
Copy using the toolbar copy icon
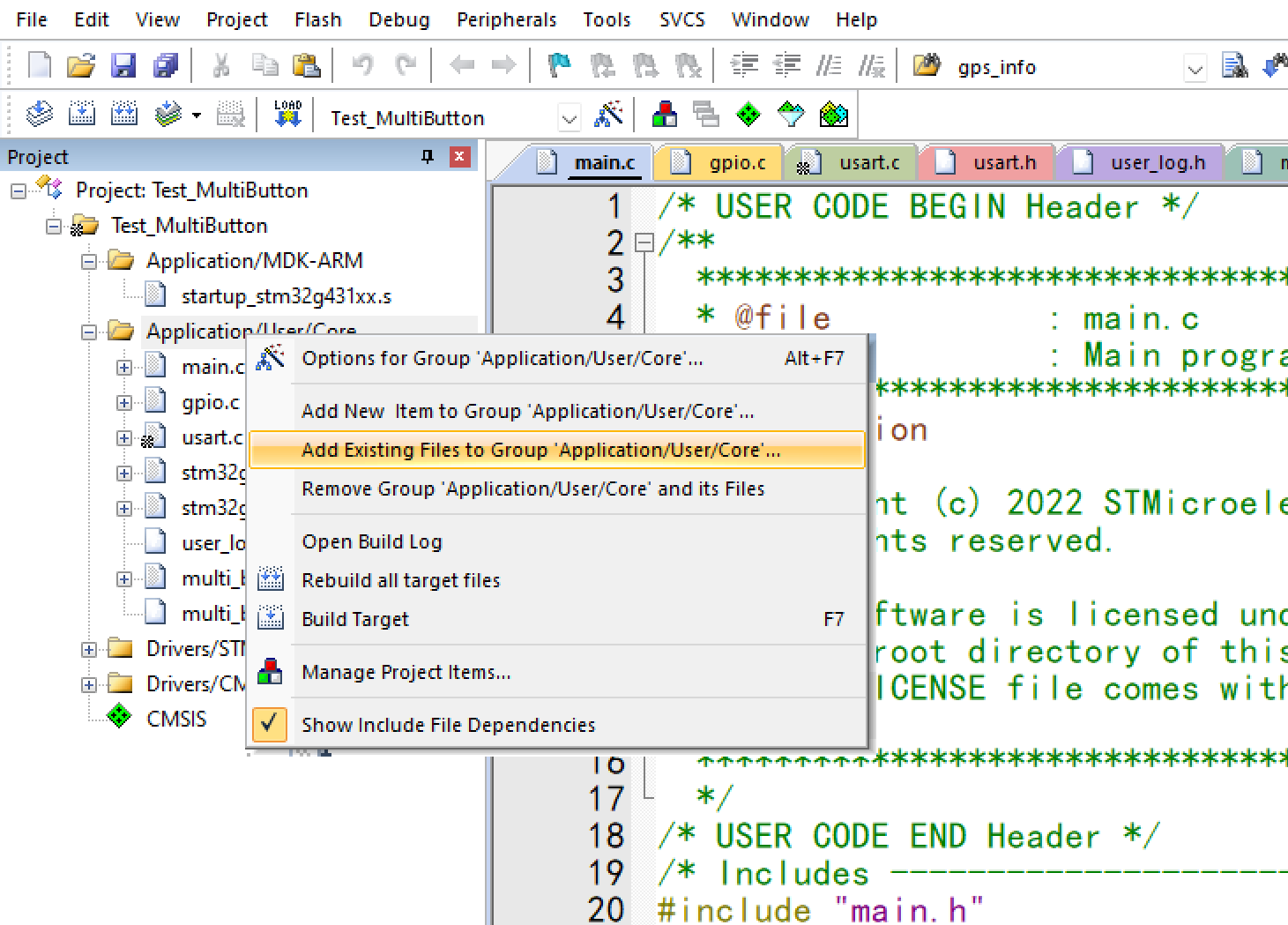(264, 66)
